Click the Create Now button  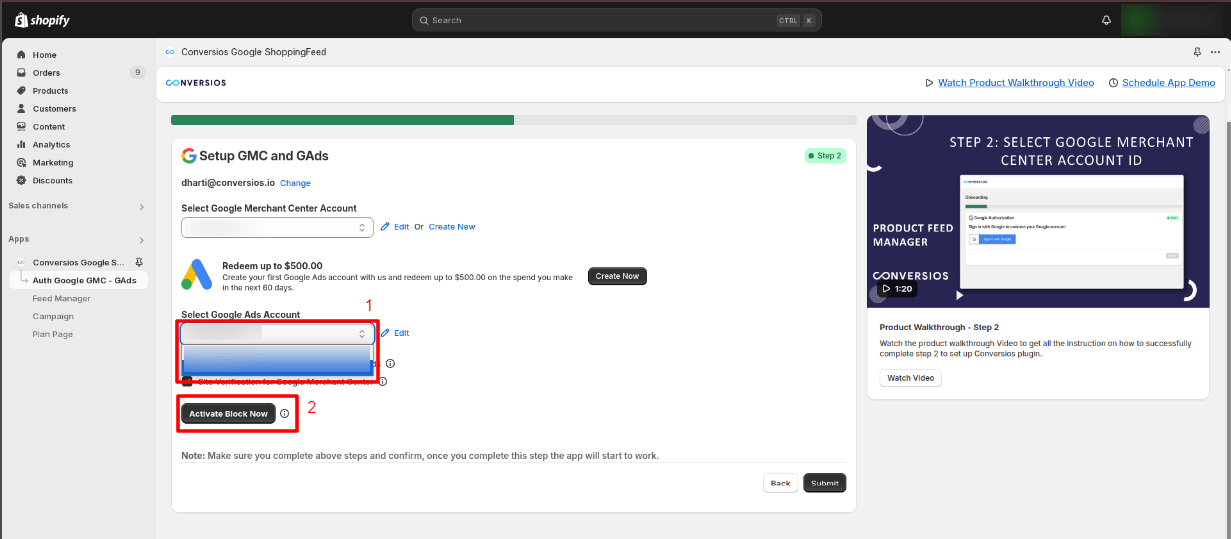click(617, 276)
